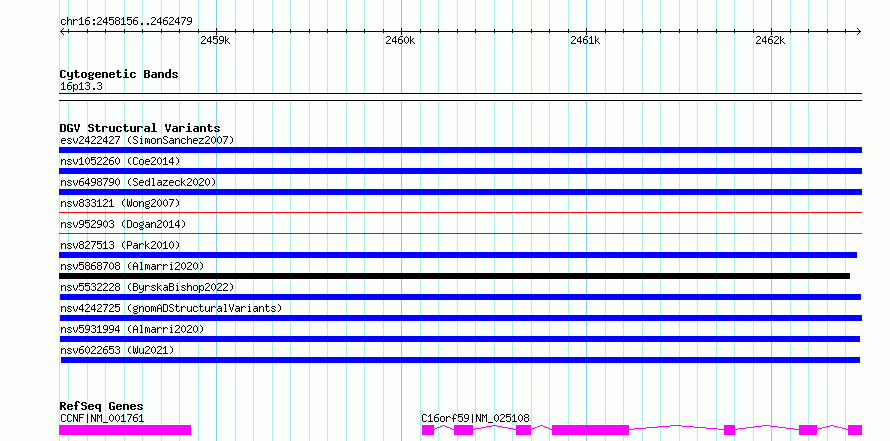The image size is (890, 441).
Task: Click the 2460k ruler tick label
Action: [x=400, y=40]
